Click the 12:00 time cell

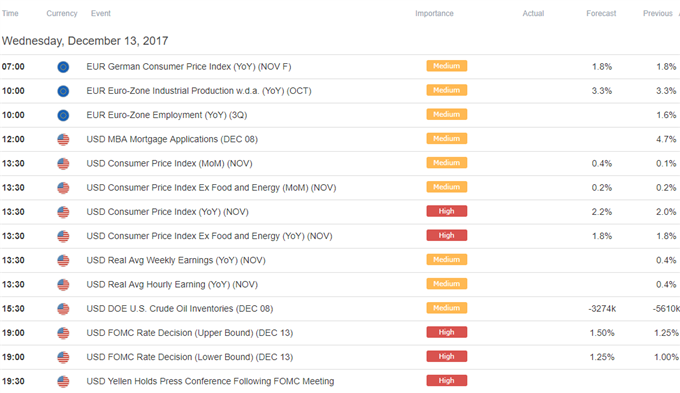13,140
